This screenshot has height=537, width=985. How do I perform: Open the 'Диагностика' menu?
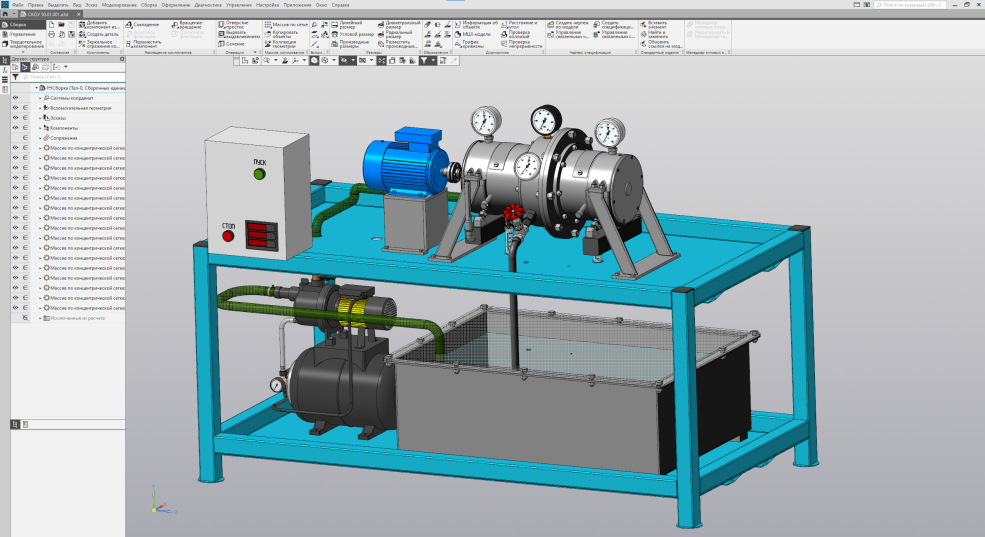coord(208,5)
